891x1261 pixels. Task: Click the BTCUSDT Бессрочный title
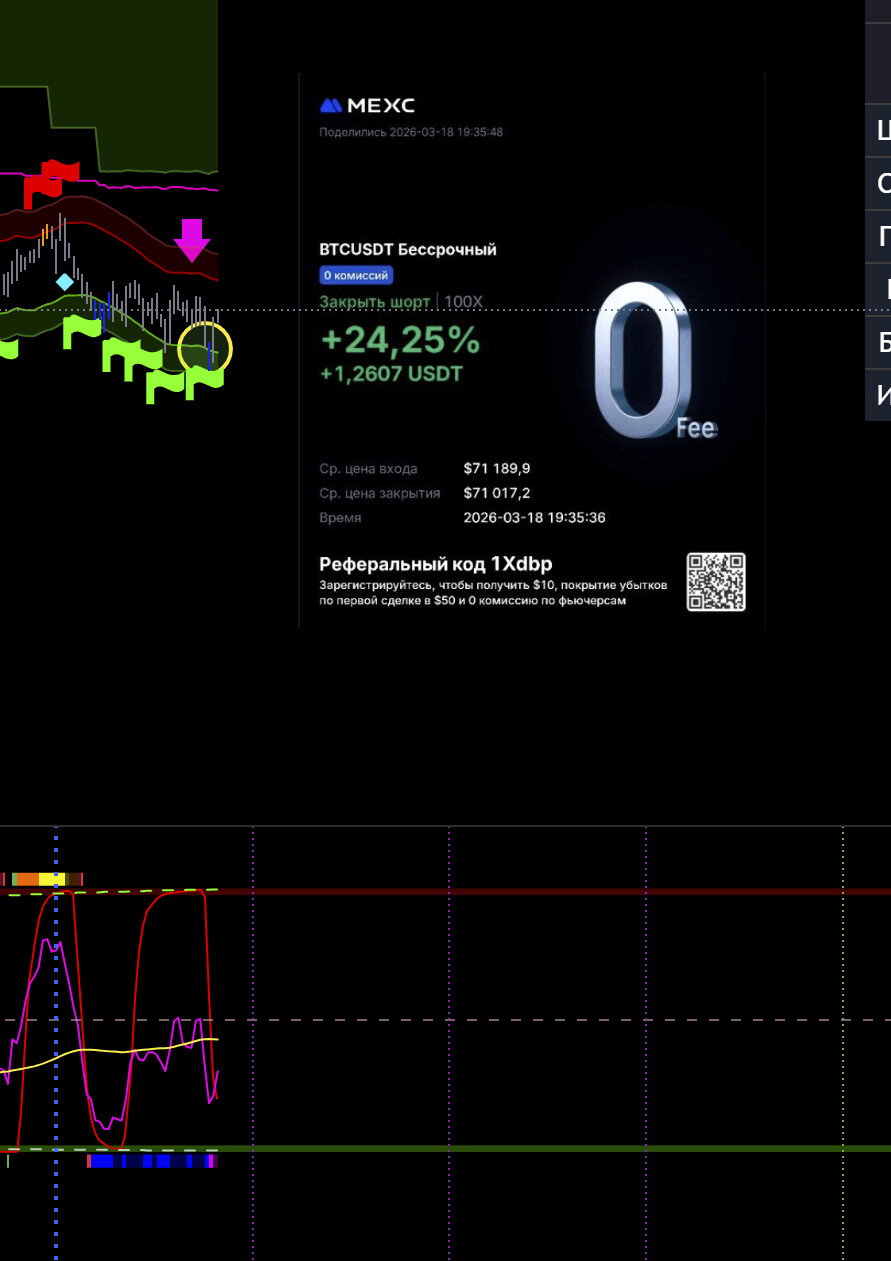408,249
